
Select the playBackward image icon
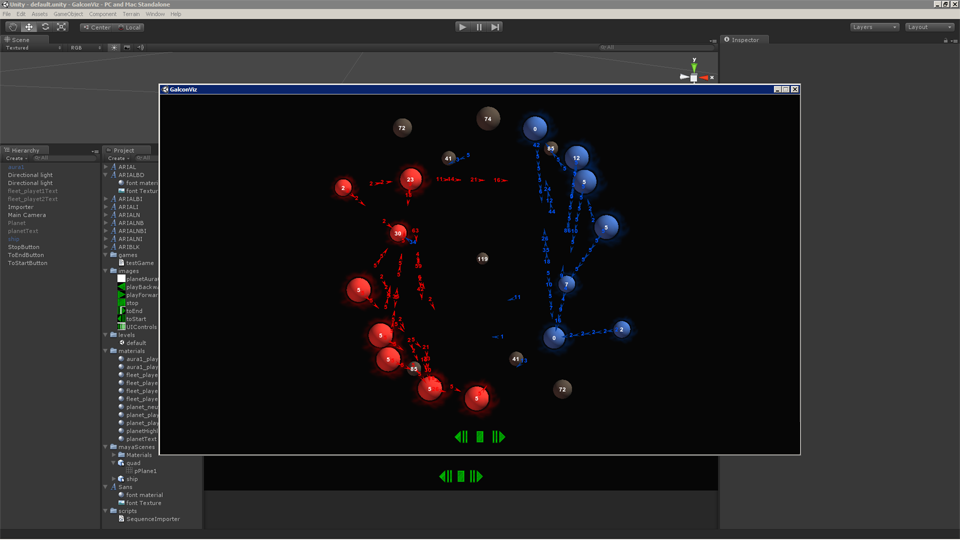pyautogui.click(x=121, y=287)
